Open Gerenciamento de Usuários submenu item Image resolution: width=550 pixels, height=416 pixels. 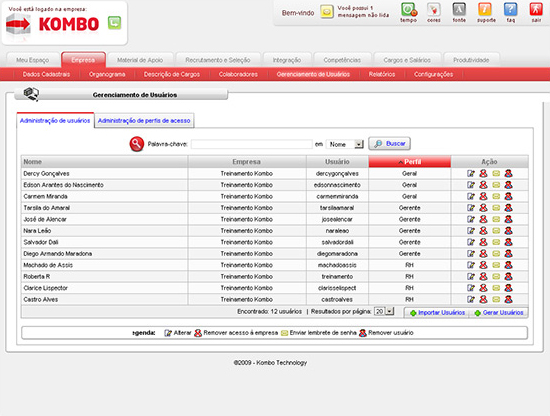tap(313, 74)
